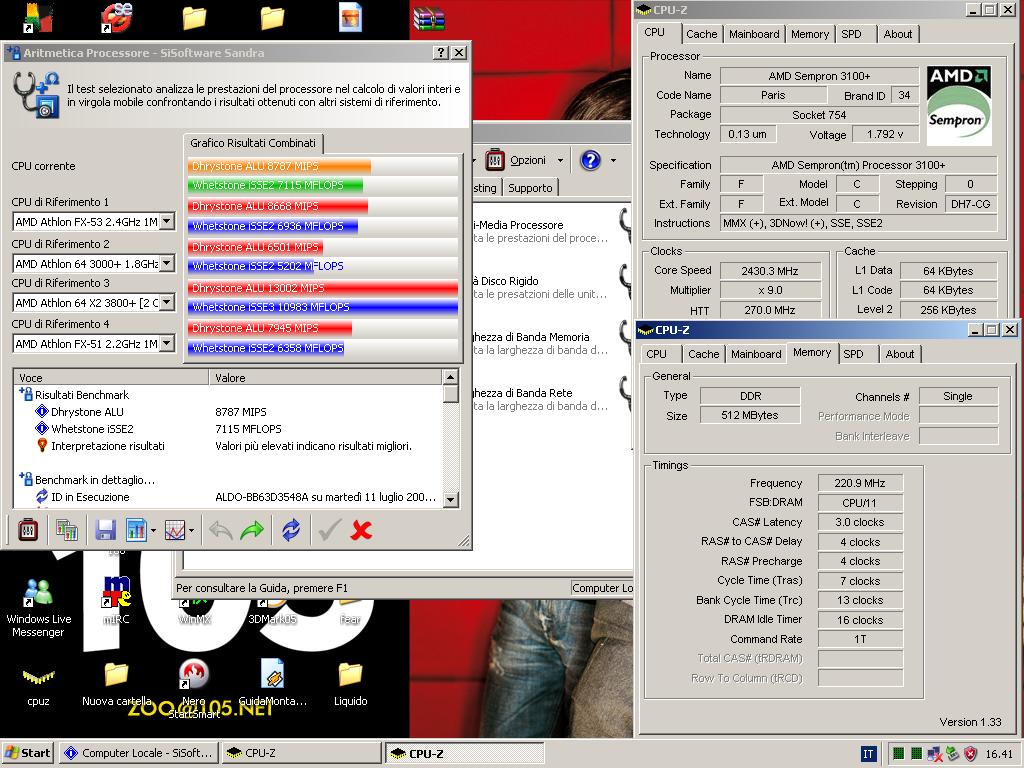This screenshot has width=1024, height=768.
Task: Click the results list scrollbar up arrow
Action: (451, 377)
